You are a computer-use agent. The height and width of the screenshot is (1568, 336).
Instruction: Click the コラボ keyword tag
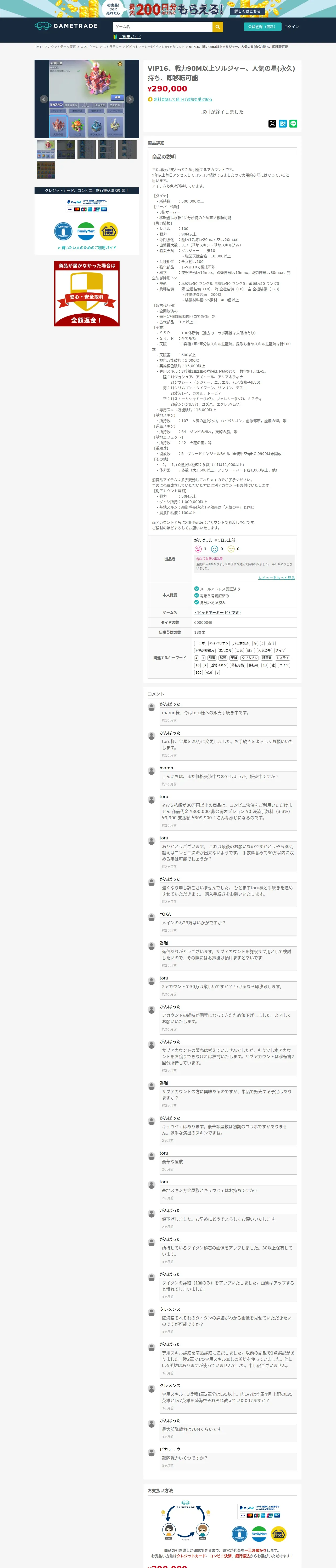(200, 643)
